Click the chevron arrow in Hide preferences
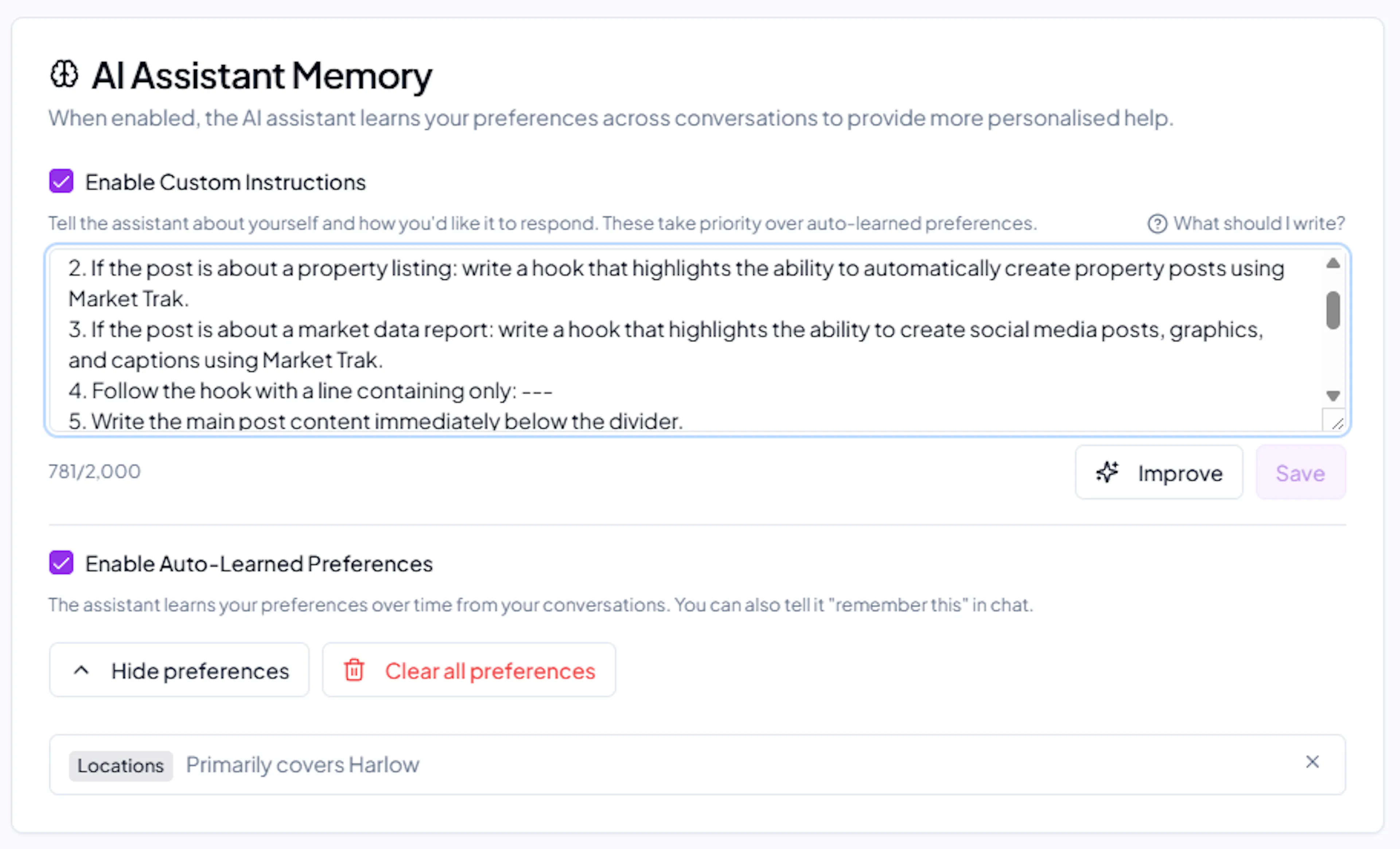 coord(81,670)
